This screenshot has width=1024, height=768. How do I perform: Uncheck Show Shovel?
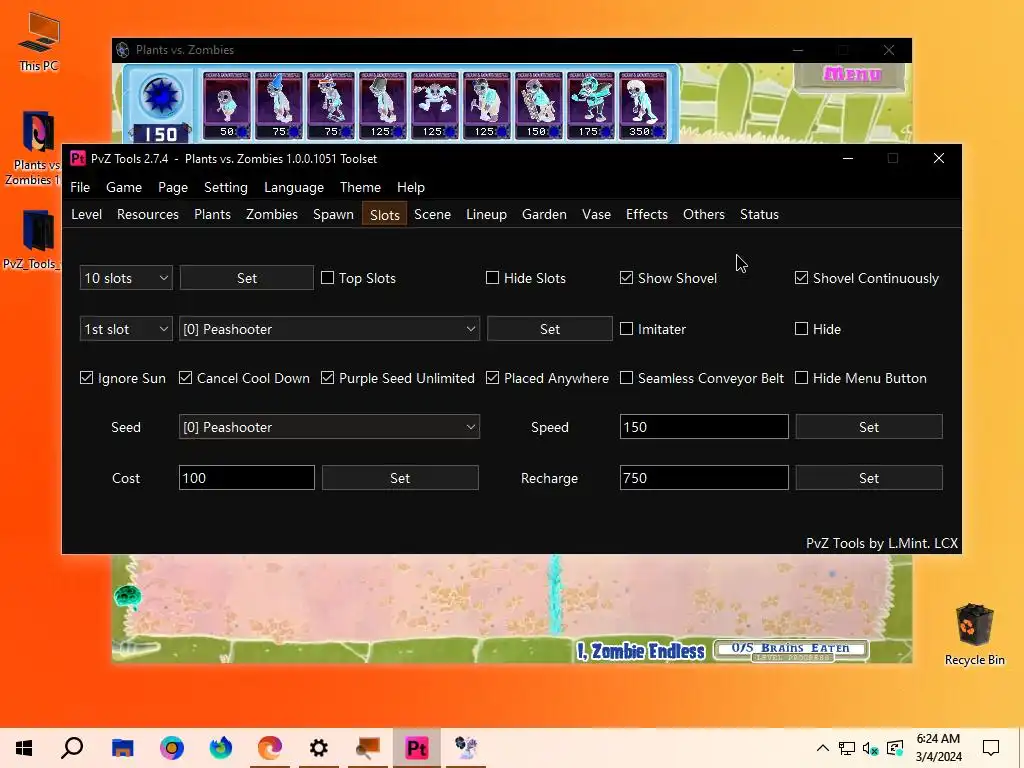coord(626,278)
